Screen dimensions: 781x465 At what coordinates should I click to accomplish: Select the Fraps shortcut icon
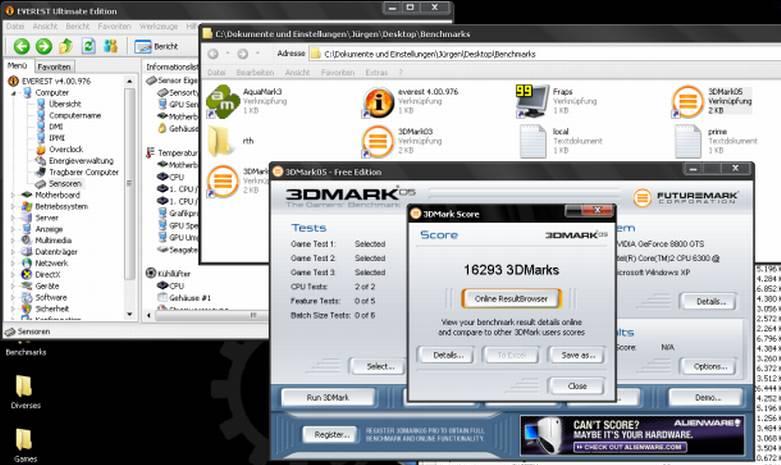click(x=532, y=101)
